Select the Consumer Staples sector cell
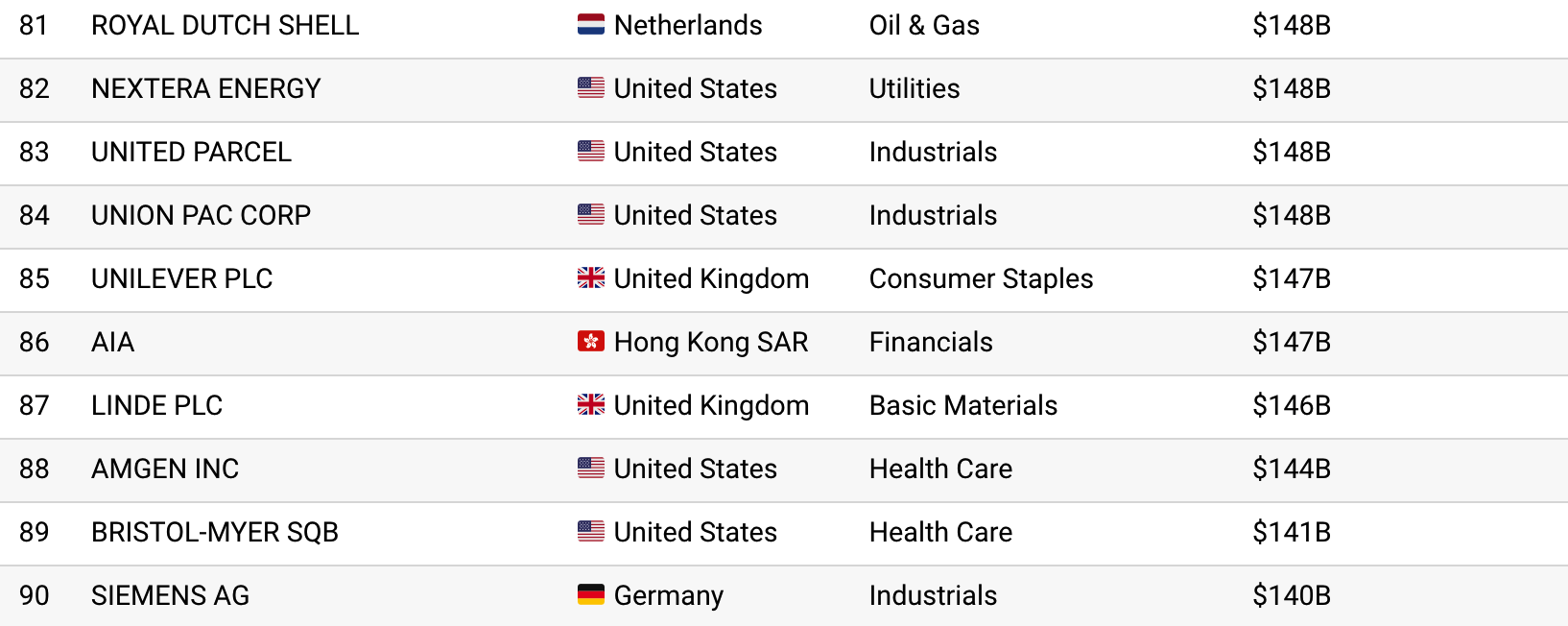This screenshot has height=626, width=1568. [981, 278]
